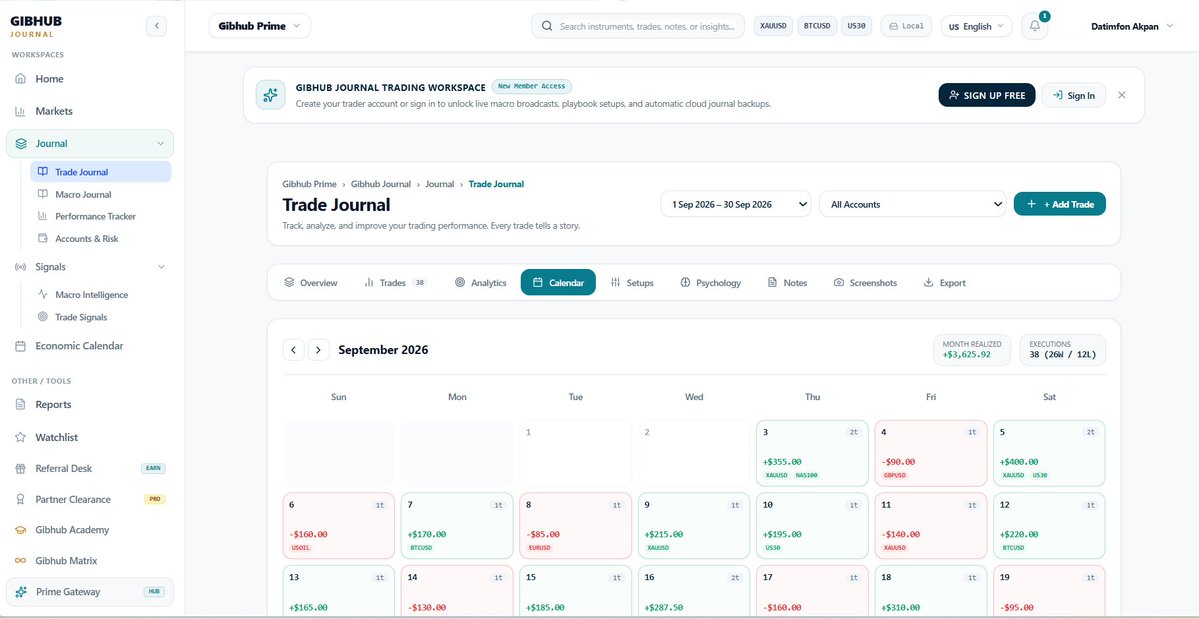Switch to the Psychology tab

[710, 283]
